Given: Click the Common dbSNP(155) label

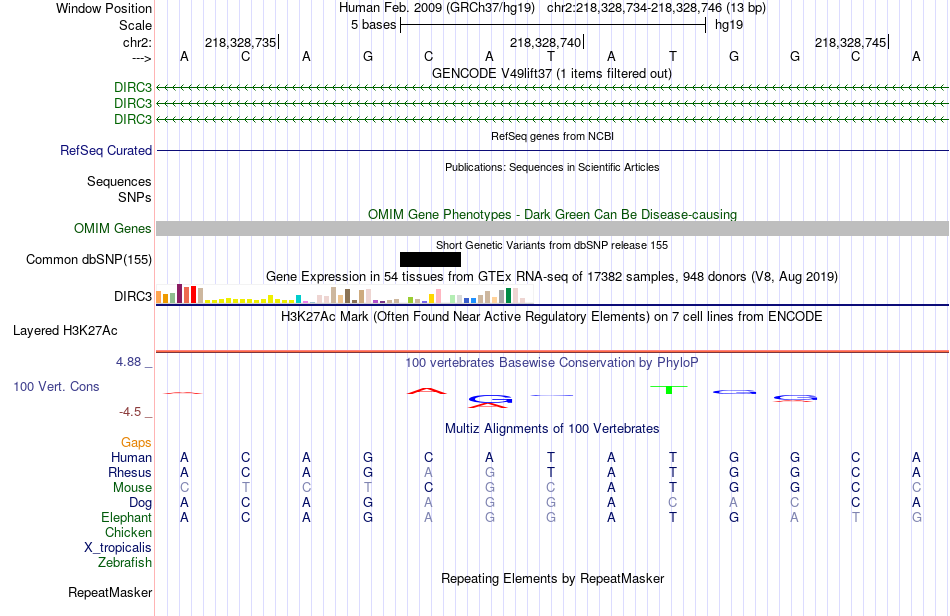Looking at the screenshot, I should pyautogui.click(x=89, y=259).
